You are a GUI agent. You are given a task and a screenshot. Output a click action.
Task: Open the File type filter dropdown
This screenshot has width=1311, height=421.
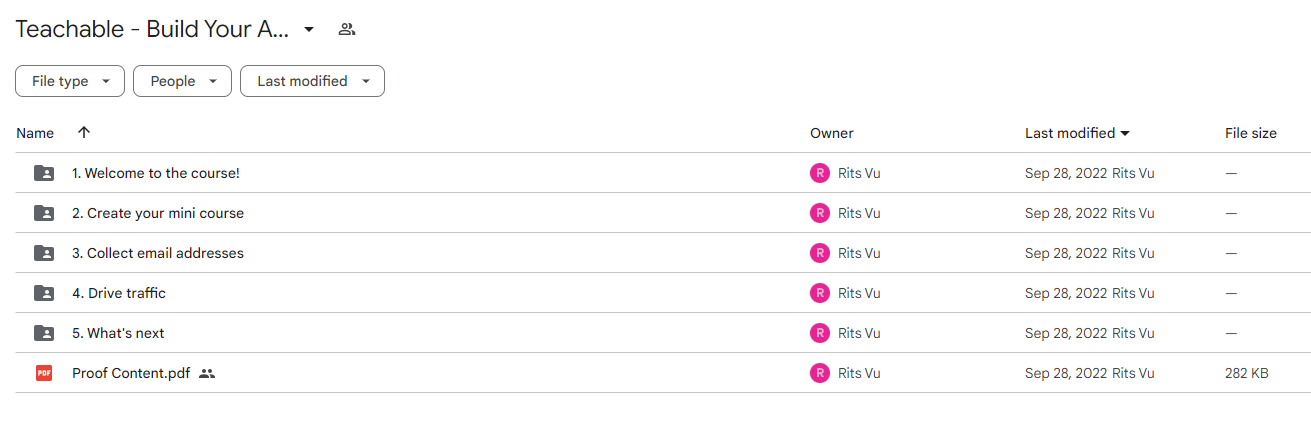[70, 81]
